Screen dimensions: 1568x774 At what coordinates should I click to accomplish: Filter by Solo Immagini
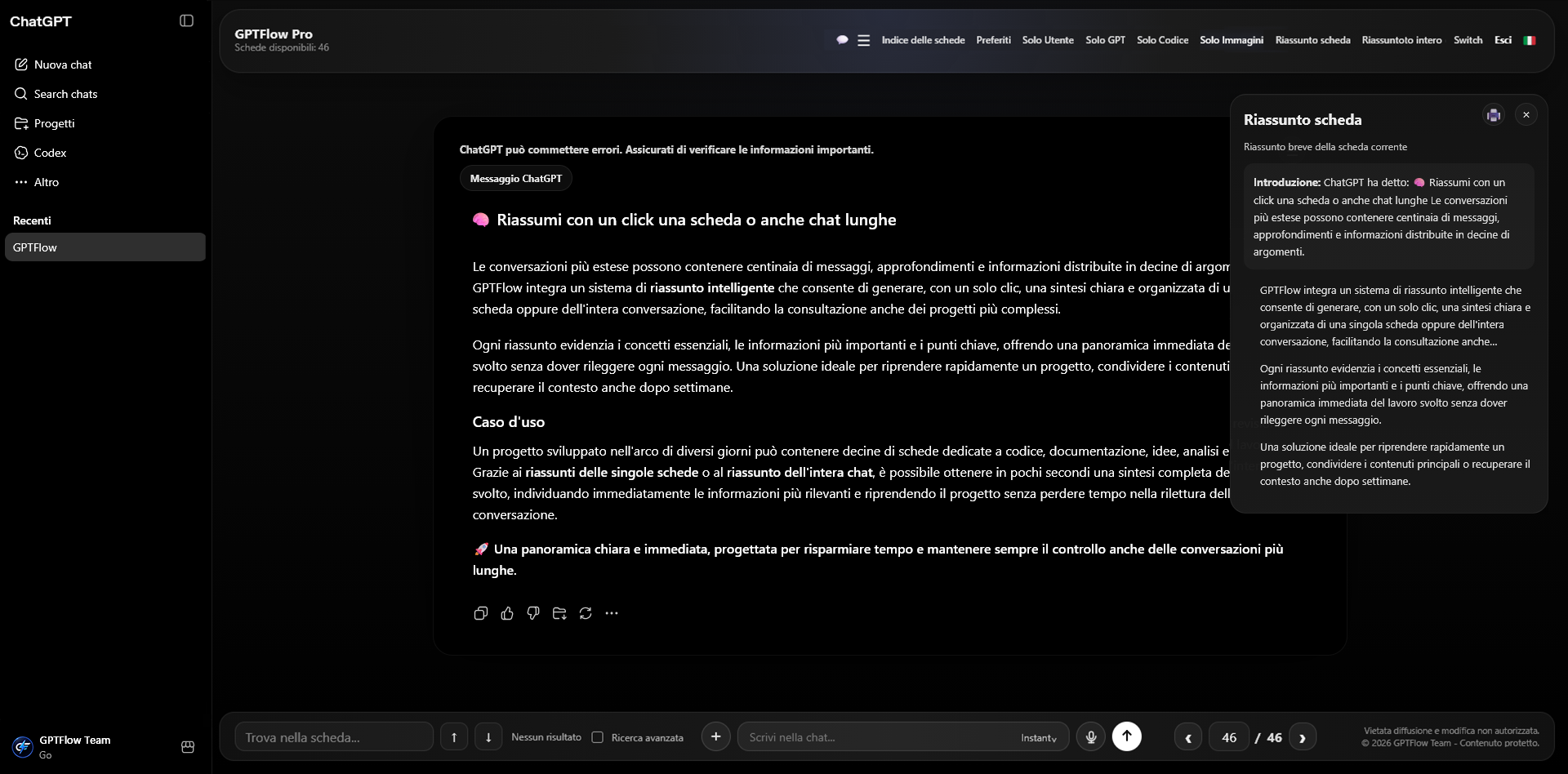click(1232, 40)
